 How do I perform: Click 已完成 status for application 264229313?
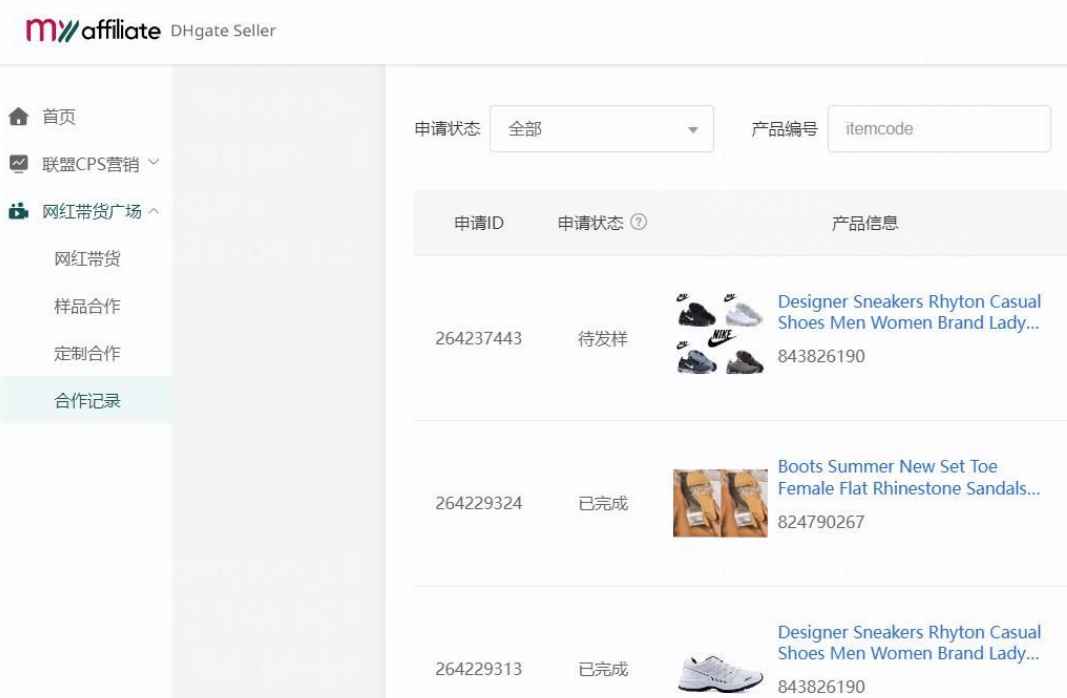(602, 669)
